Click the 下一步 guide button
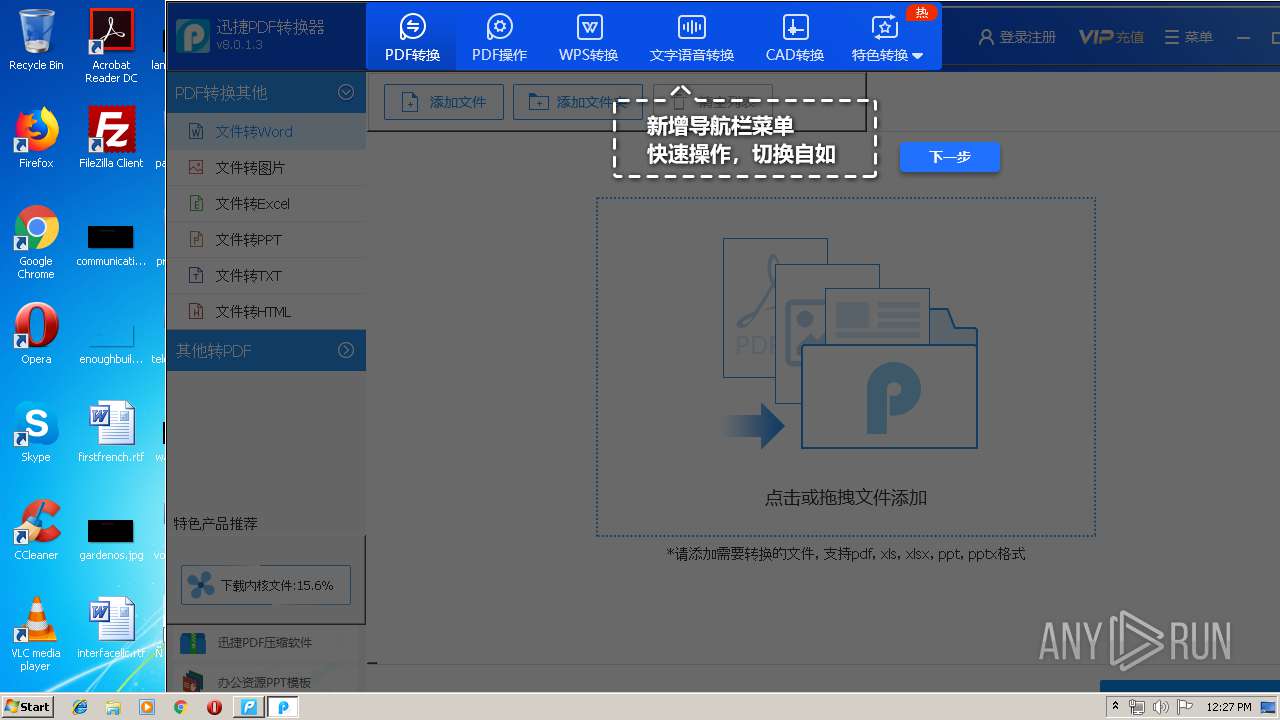 [x=949, y=157]
